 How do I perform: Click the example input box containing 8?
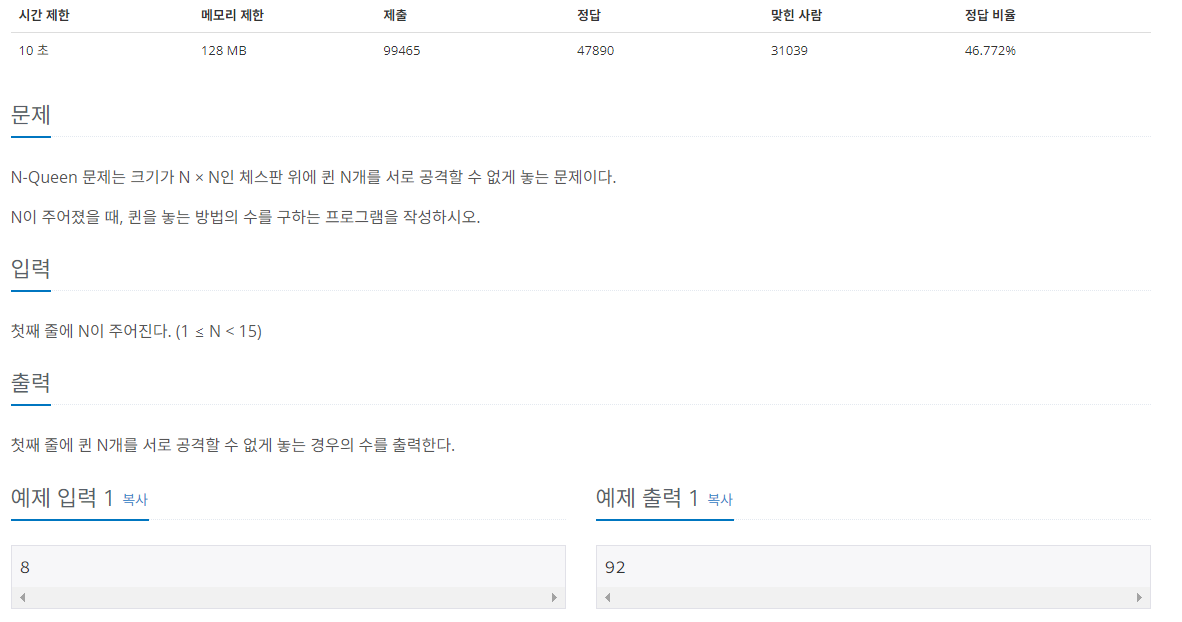(x=288, y=567)
